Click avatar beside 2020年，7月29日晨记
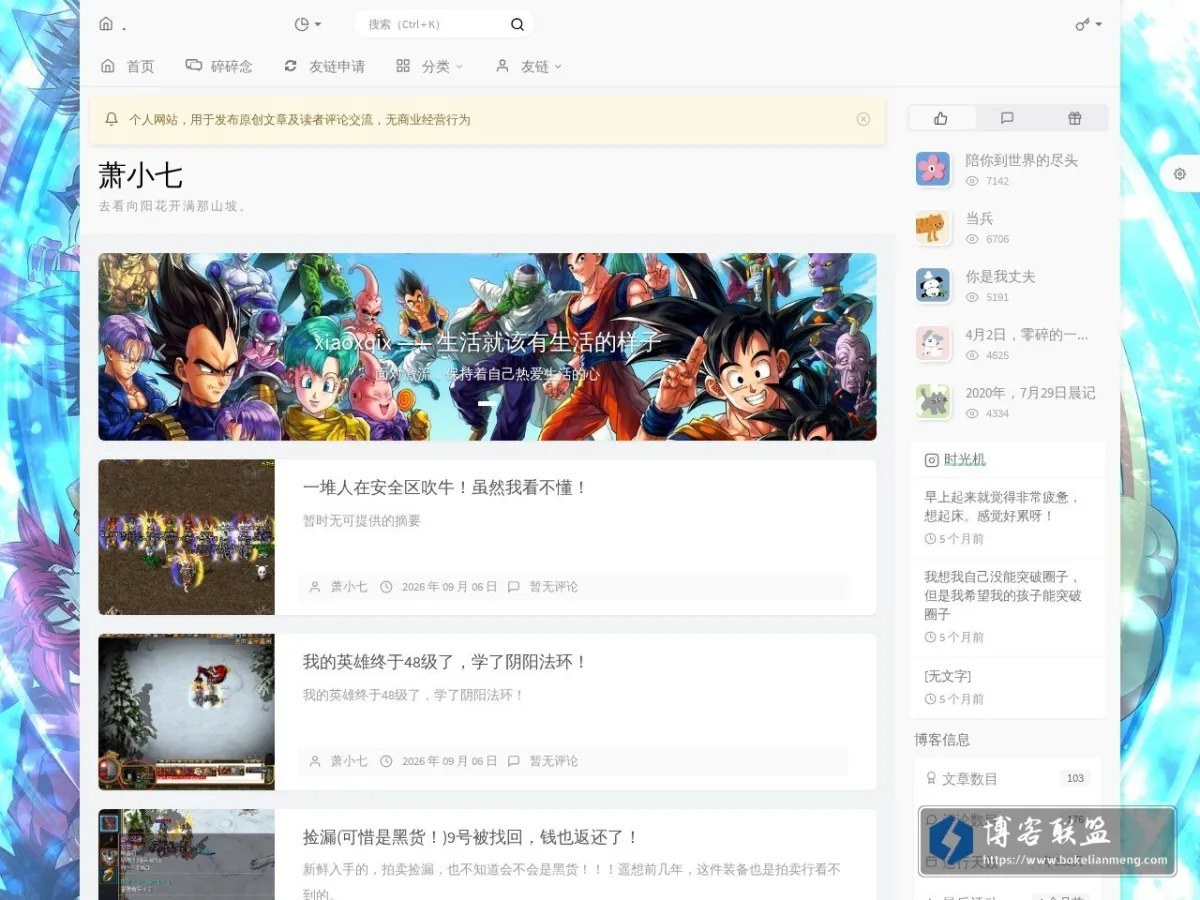Screen dimensions: 1200x900 [x=933, y=401]
